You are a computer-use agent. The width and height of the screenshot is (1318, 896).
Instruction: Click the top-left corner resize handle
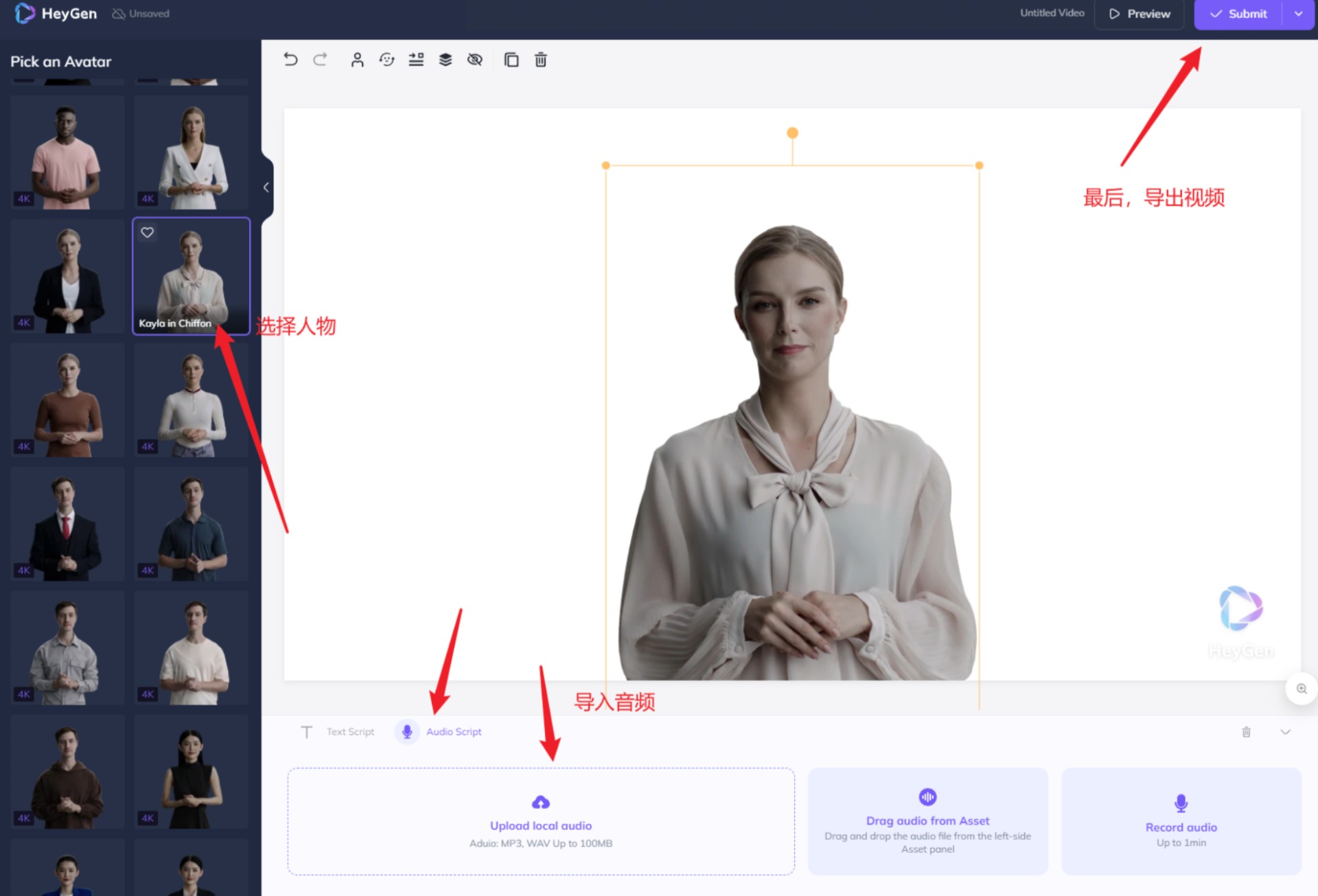pos(605,165)
